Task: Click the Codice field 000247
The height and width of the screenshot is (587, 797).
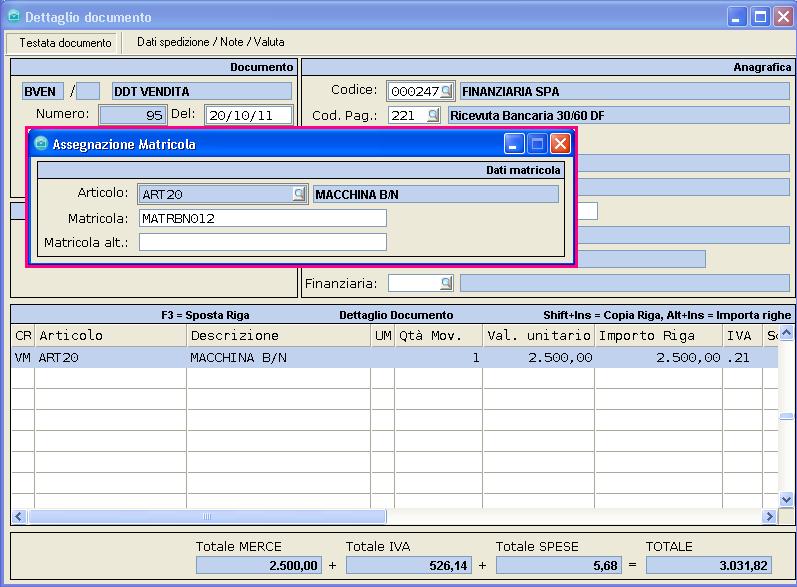Action: pyautogui.click(x=414, y=91)
